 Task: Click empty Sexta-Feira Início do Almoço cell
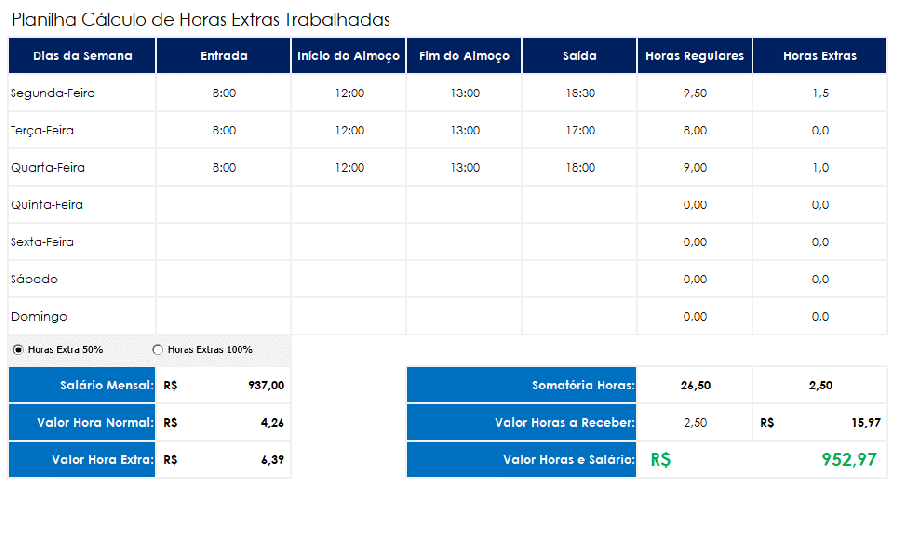349,242
